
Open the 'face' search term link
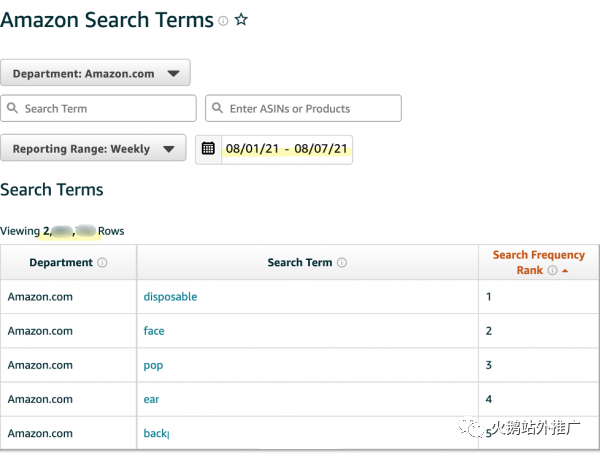tap(154, 331)
